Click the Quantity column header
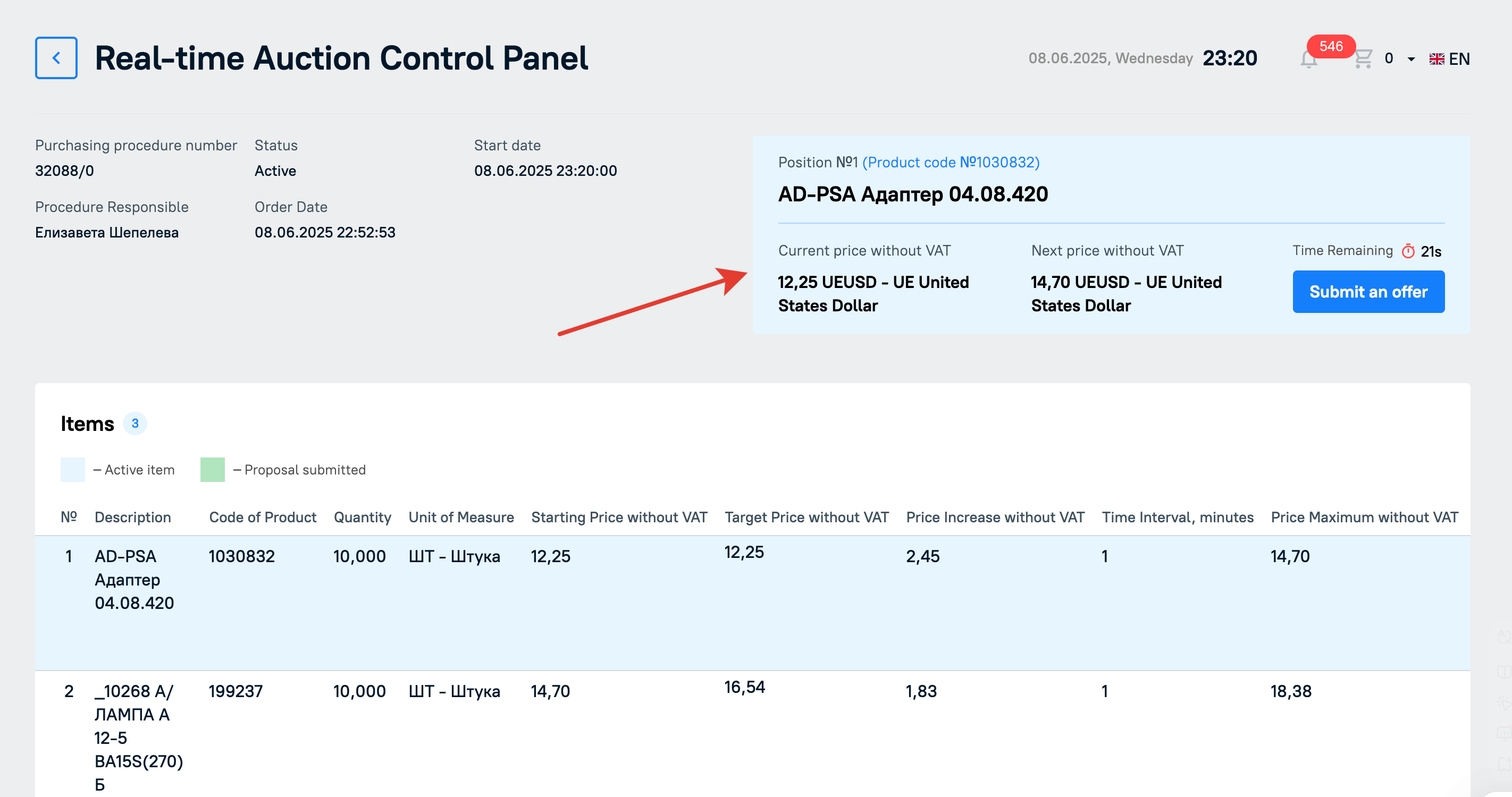 click(x=362, y=518)
